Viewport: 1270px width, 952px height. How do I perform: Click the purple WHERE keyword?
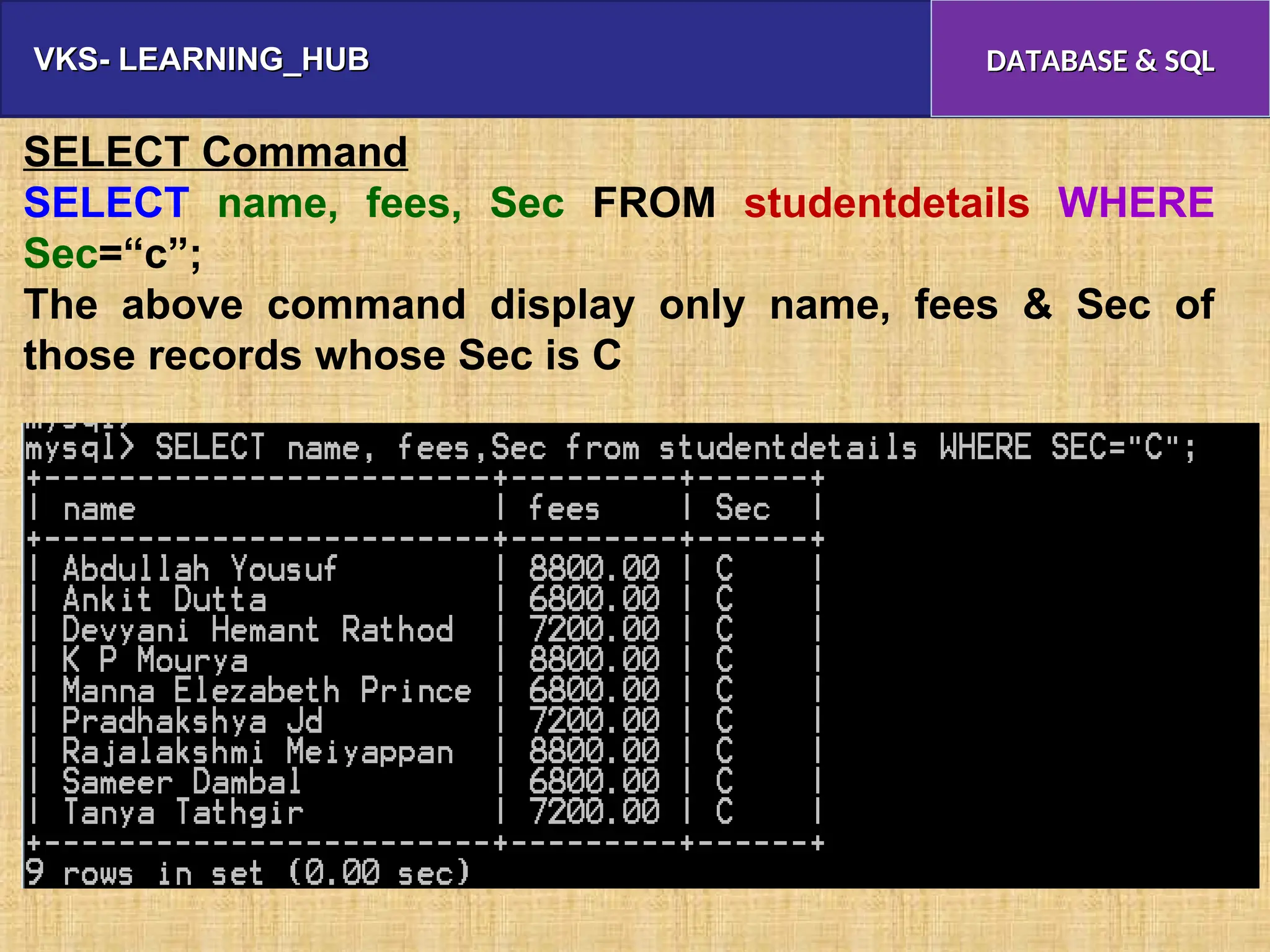coord(1136,203)
